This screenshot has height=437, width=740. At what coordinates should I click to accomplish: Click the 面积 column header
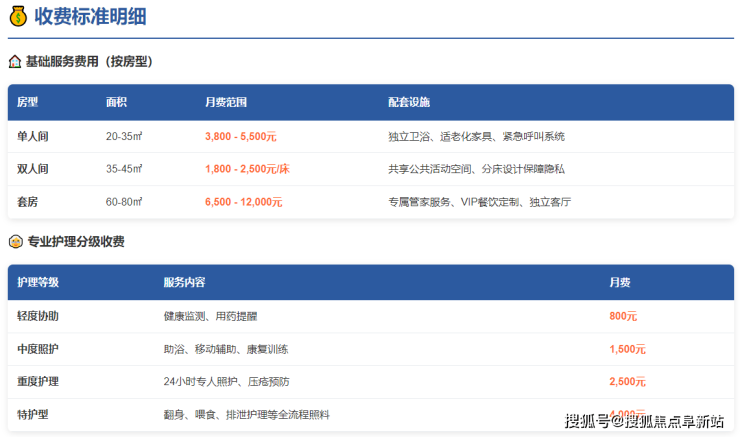pos(116,103)
